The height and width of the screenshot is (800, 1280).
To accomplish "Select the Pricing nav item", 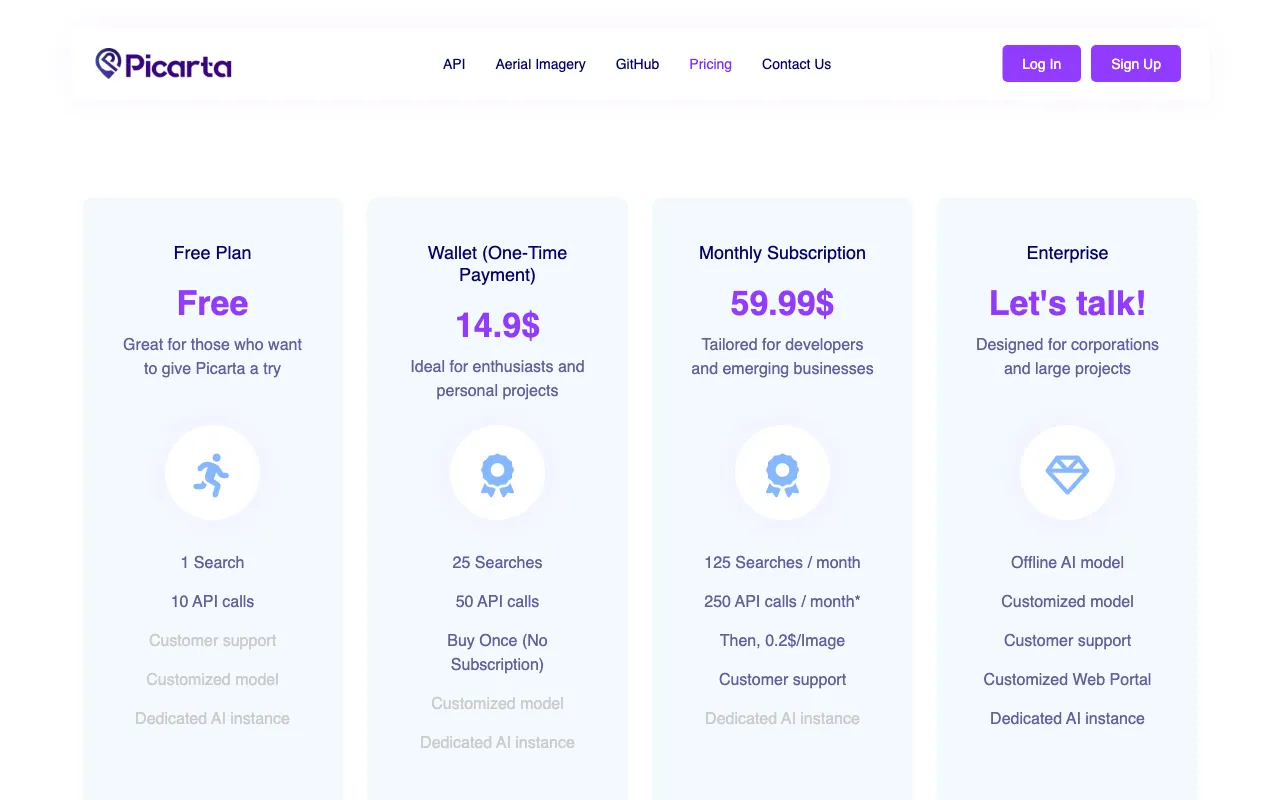I will coord(710,64).
